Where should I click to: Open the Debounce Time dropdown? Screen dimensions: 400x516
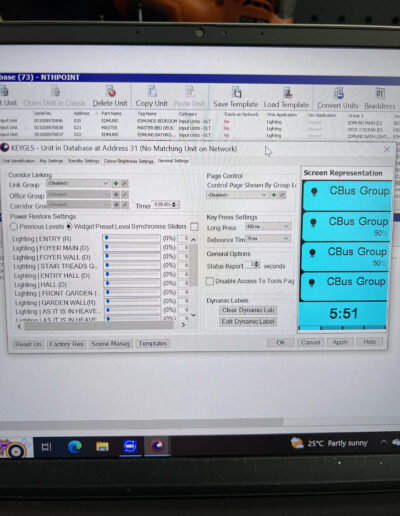pos(268,238)
